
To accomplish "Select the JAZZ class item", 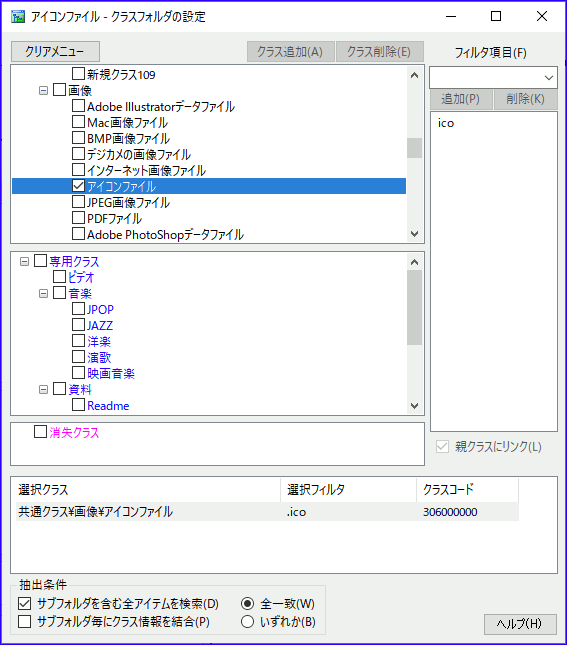I will 100,326.
